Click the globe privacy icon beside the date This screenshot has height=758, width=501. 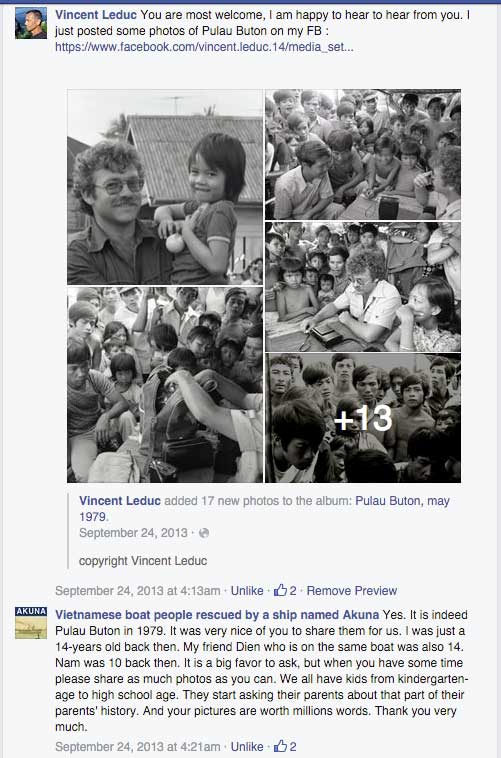pos(204,533)
